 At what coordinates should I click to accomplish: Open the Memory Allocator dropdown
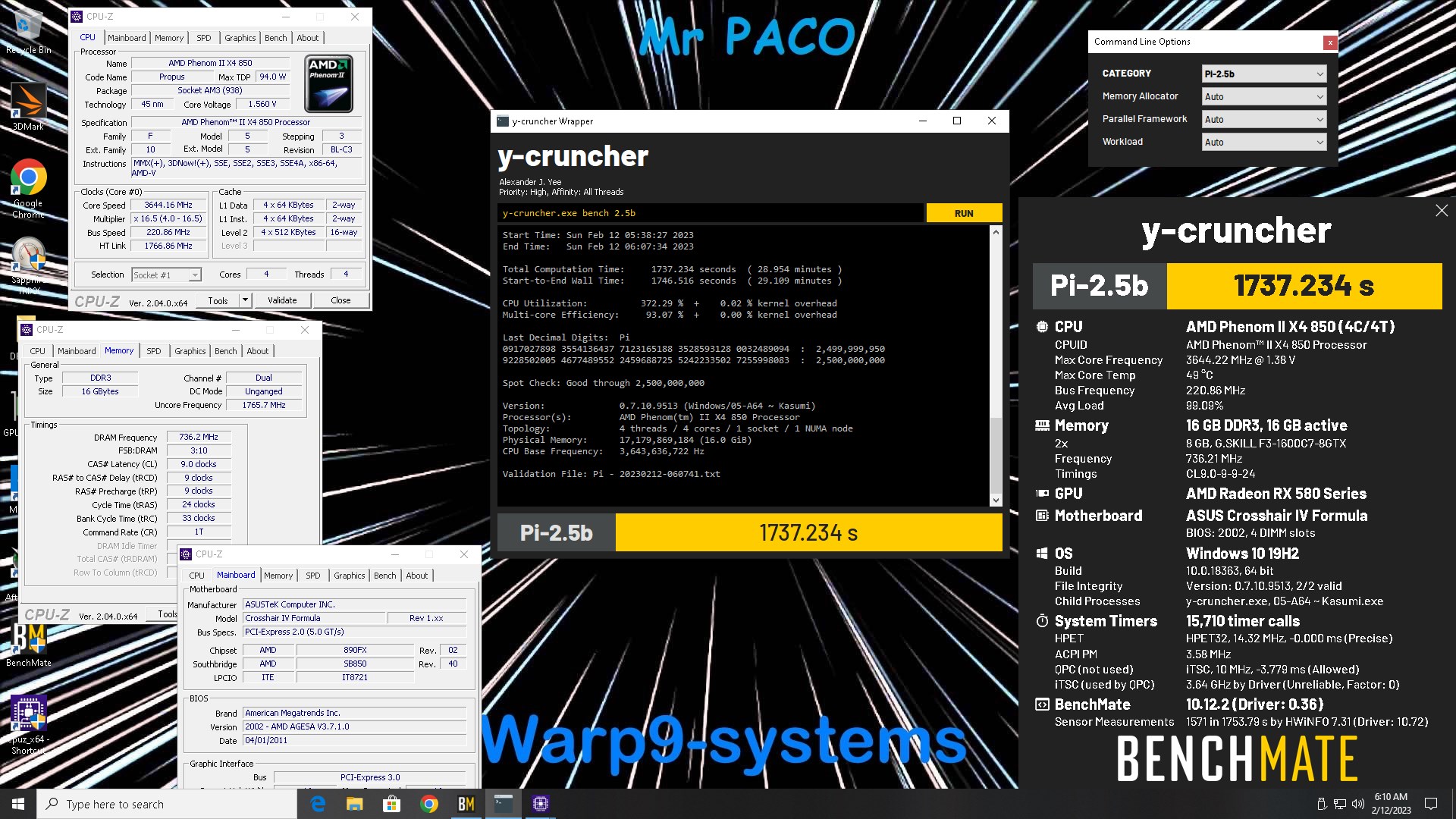1264,96
